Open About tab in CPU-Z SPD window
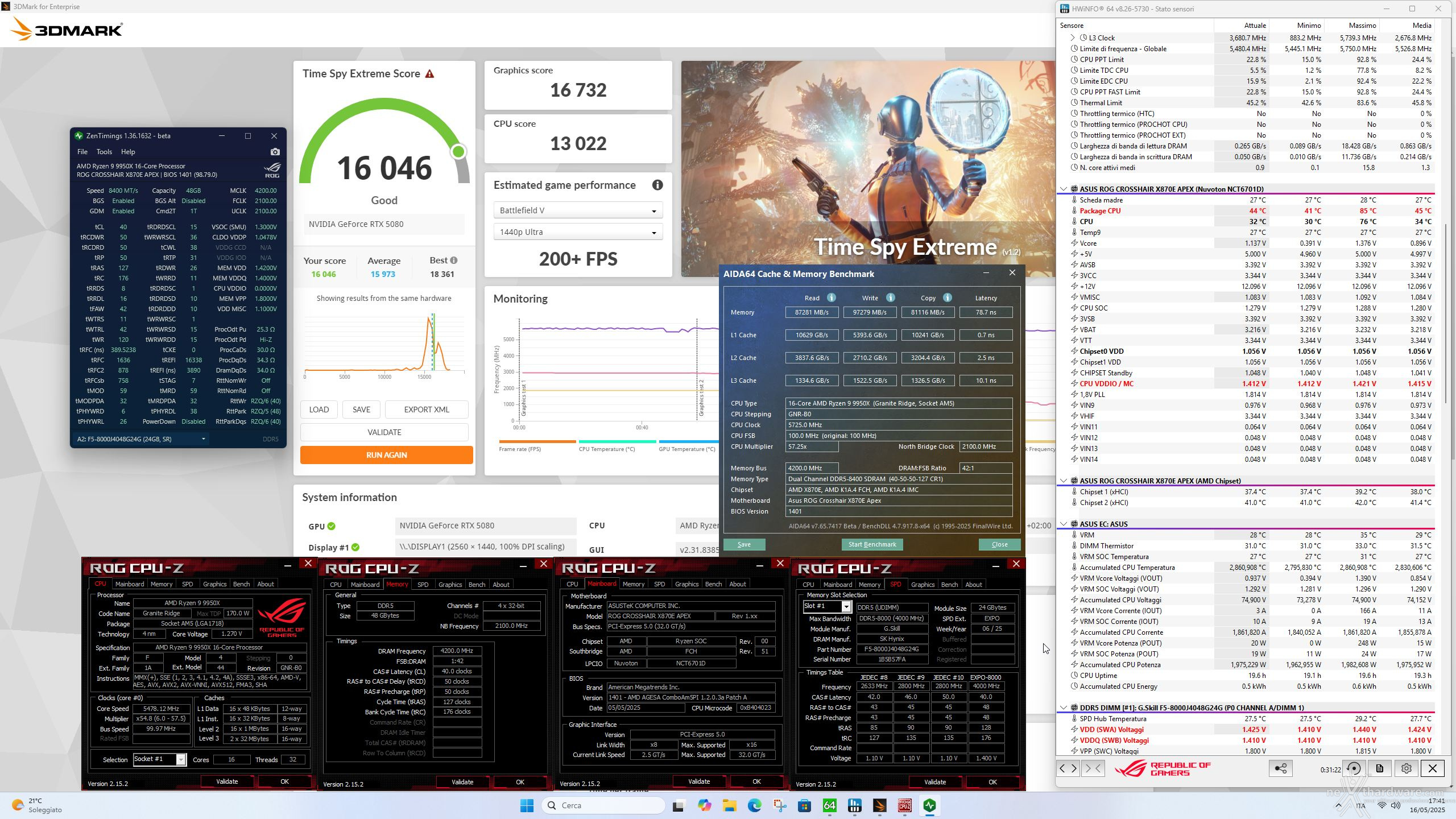 tap(973, 585)
